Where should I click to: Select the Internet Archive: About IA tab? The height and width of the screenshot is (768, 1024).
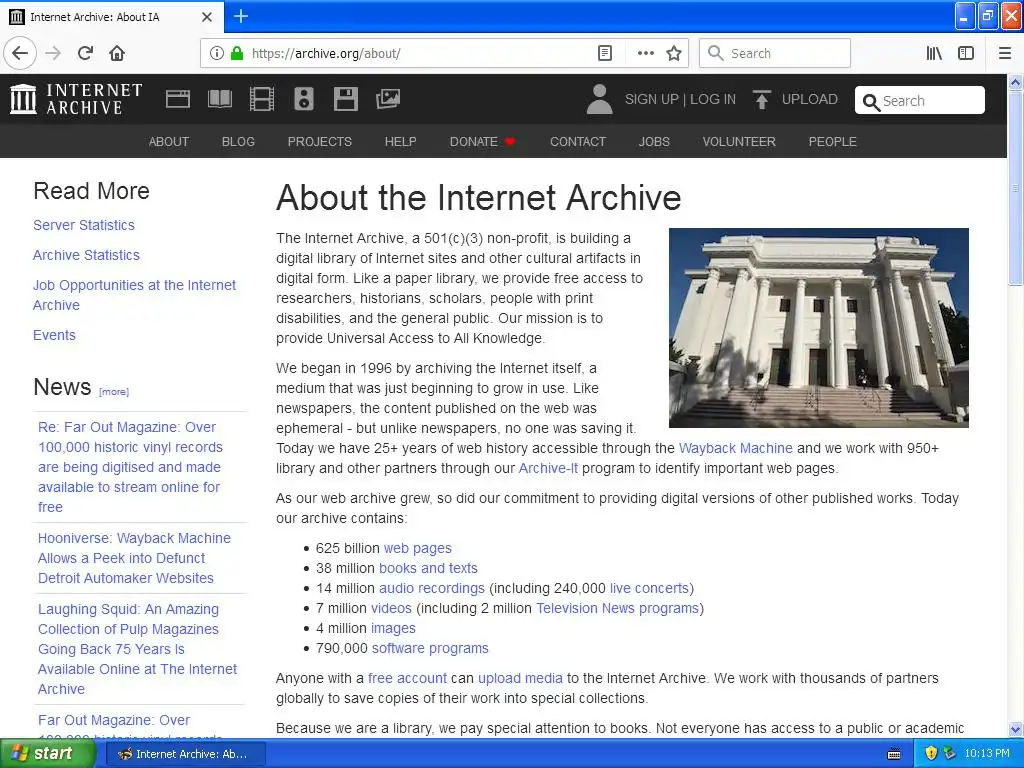click(x=111, y=17)
